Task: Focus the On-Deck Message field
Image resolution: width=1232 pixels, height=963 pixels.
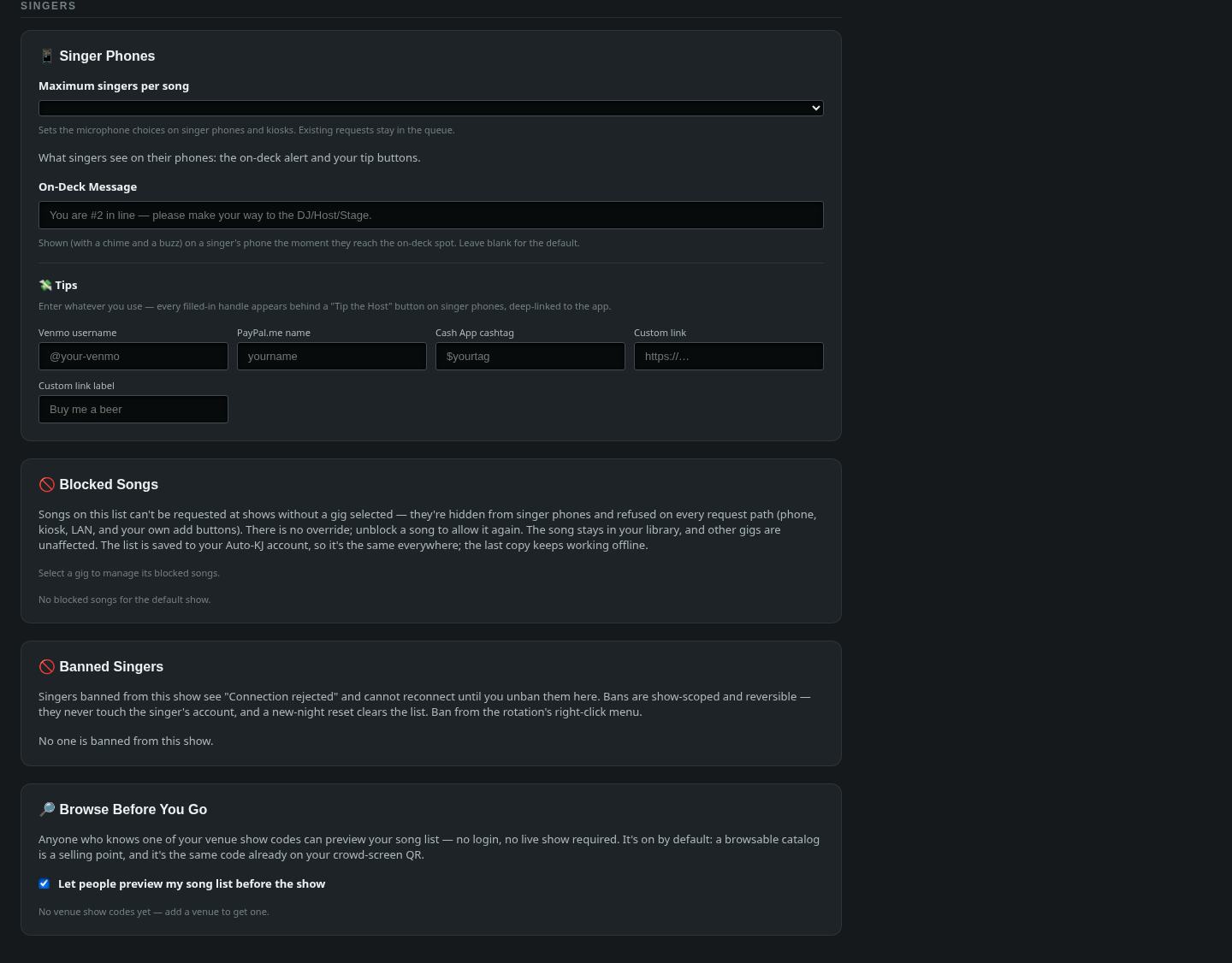Action: pos(431,216)
